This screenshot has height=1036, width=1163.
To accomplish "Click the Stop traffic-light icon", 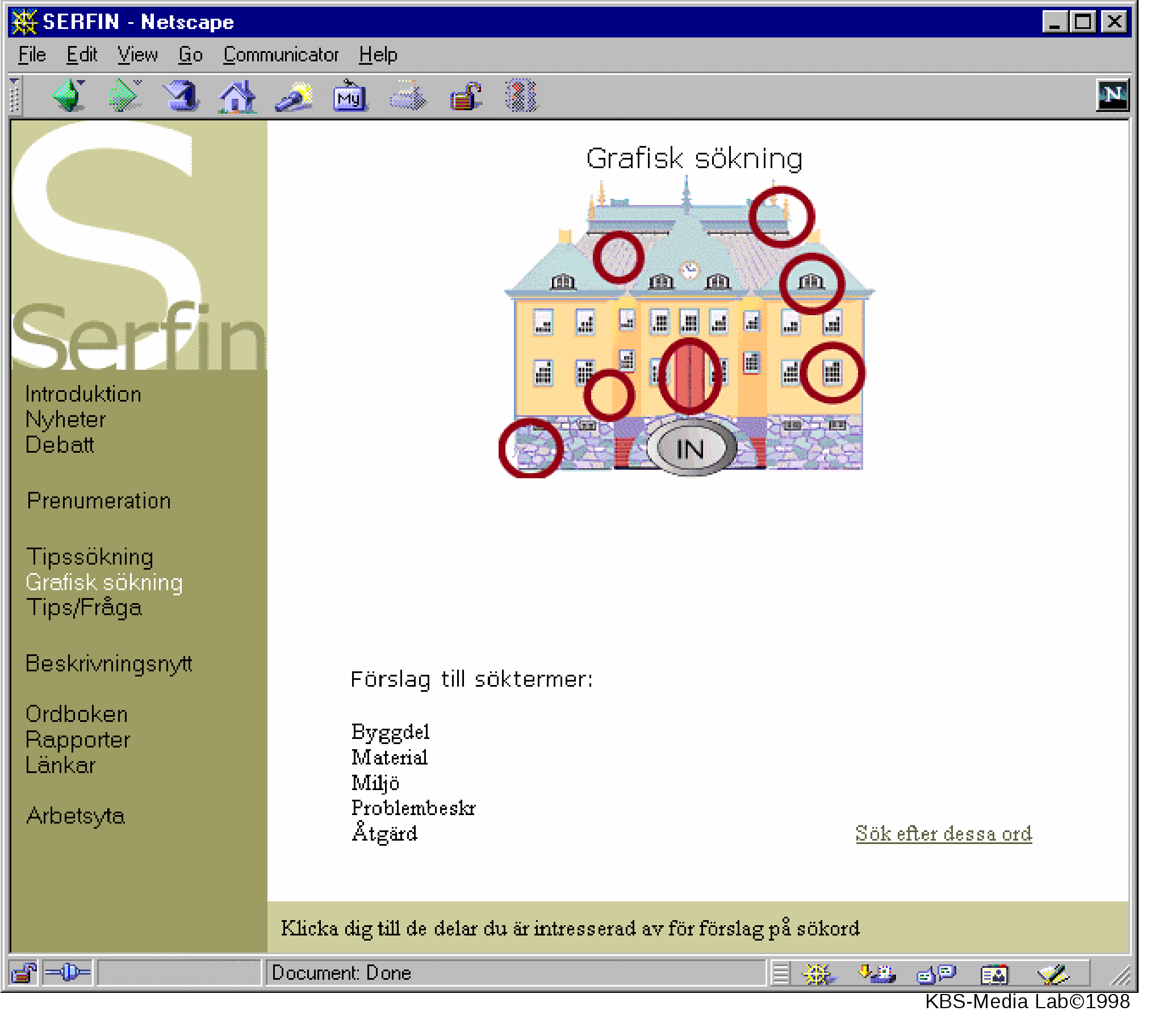I will click(x=522, y=95).
